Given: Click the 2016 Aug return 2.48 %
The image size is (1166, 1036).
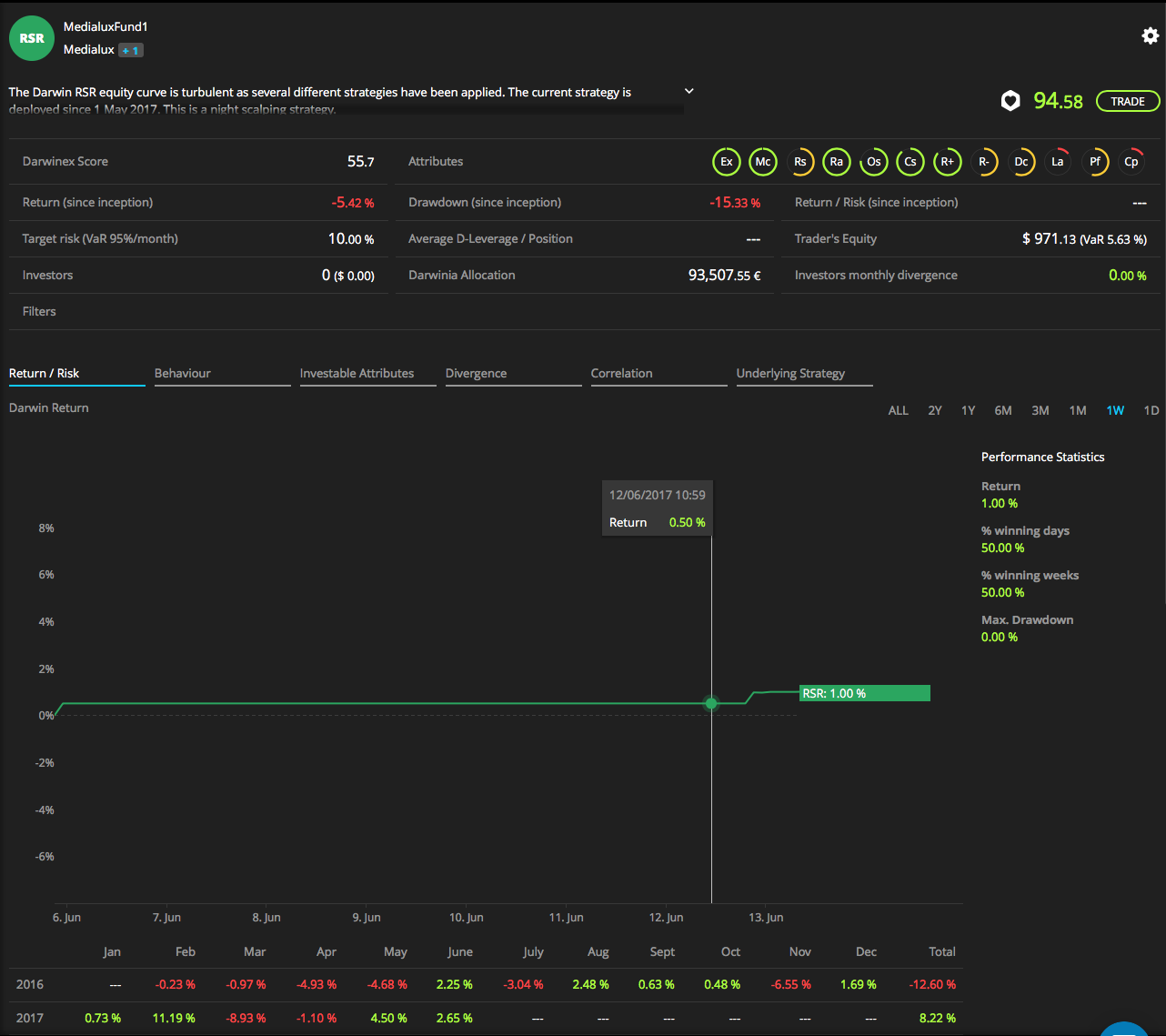Looking at the screenshot, I should point(590,984).
